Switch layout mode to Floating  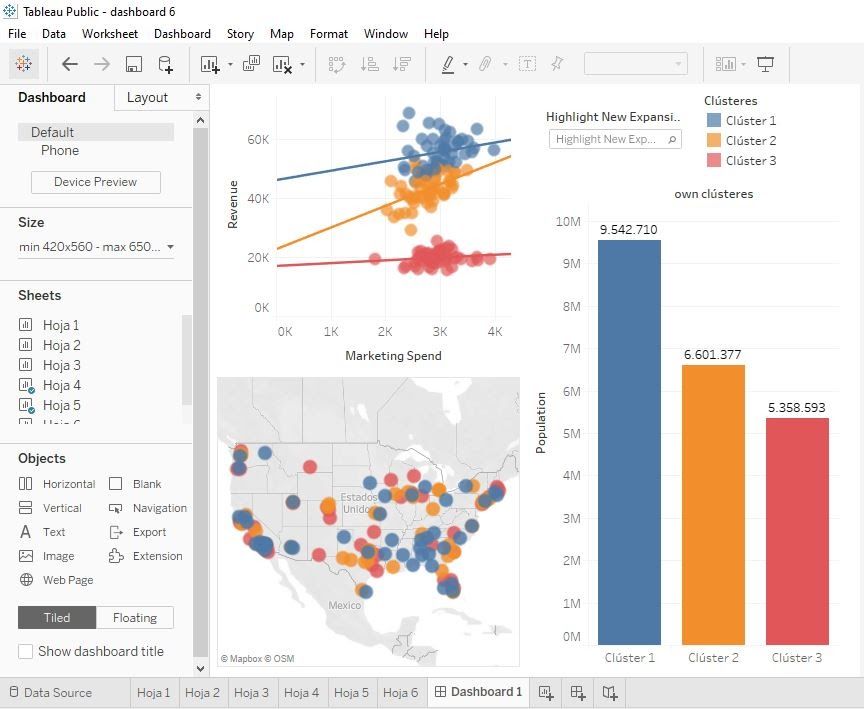[134, 618]
